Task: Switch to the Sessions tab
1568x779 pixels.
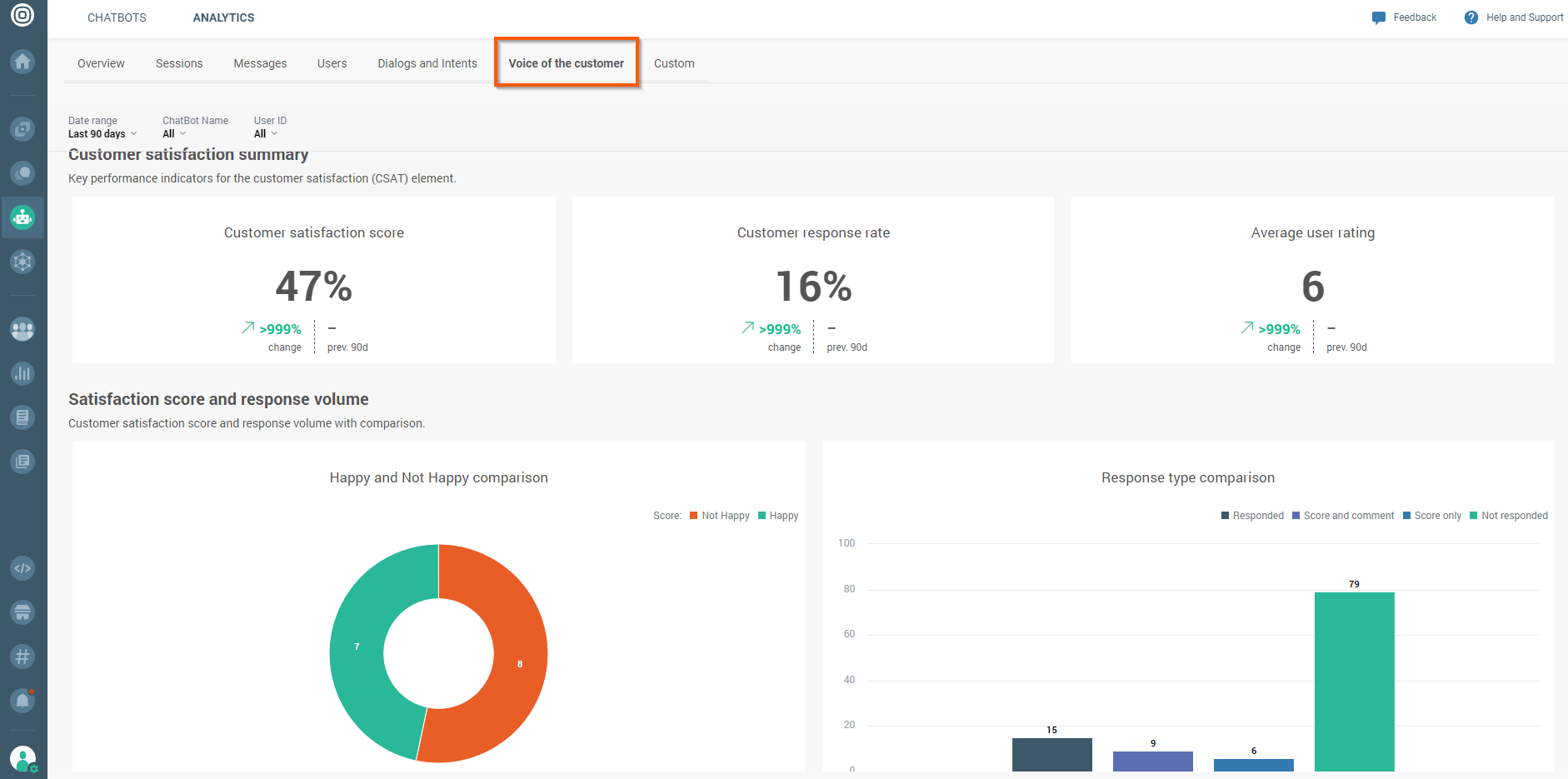Action: [179, 62]
